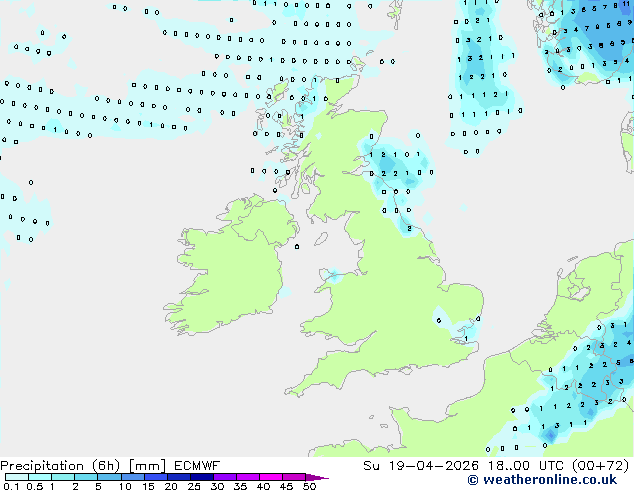Click the legend value '50'
The image size is (634, 490).
tap(310, 486)
